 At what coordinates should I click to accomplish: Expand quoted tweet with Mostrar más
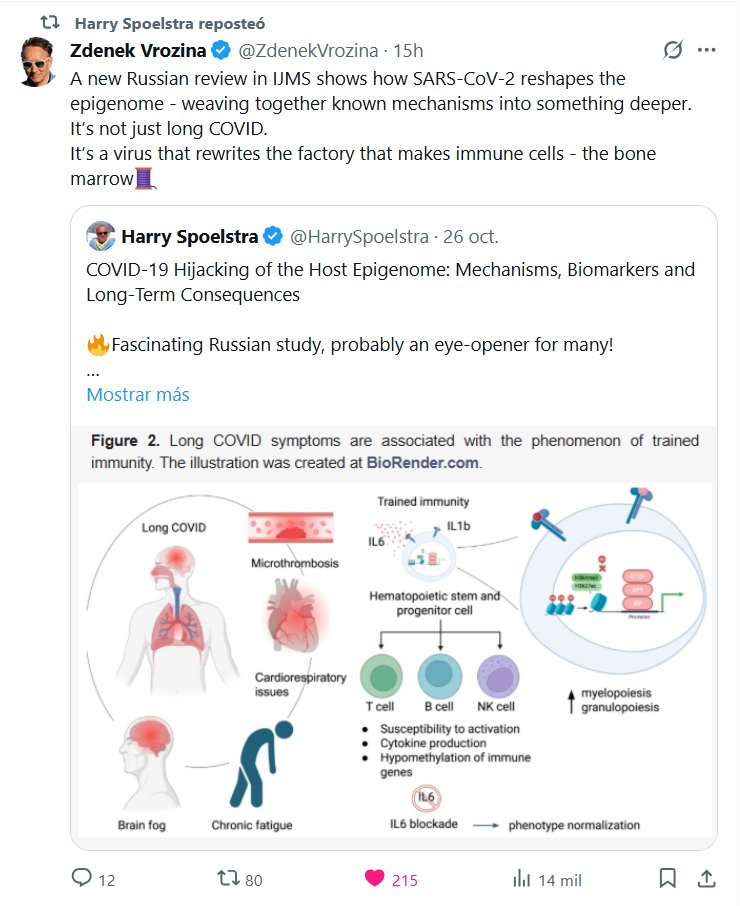(x=138, y=394)
